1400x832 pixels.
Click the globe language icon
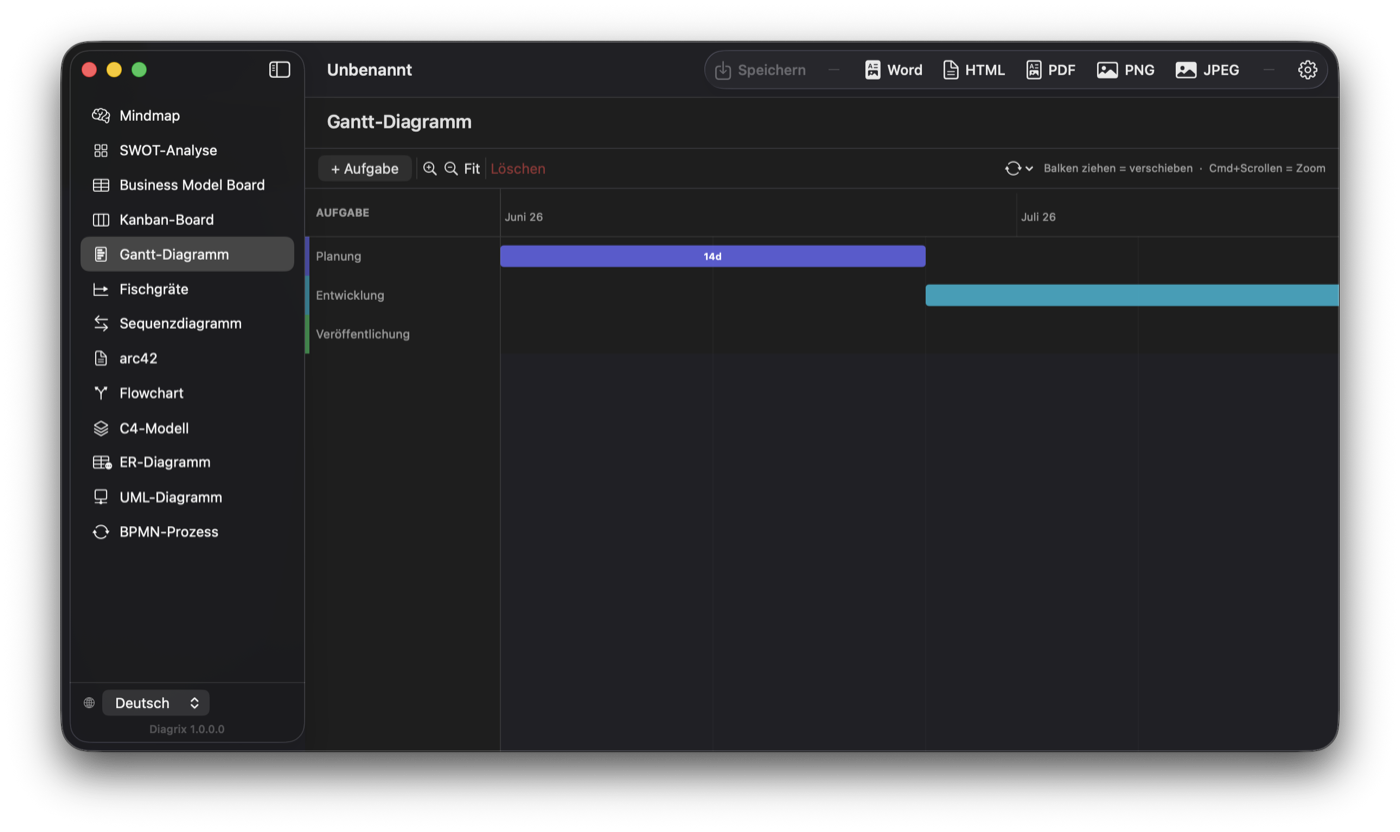tap(89, 703)
